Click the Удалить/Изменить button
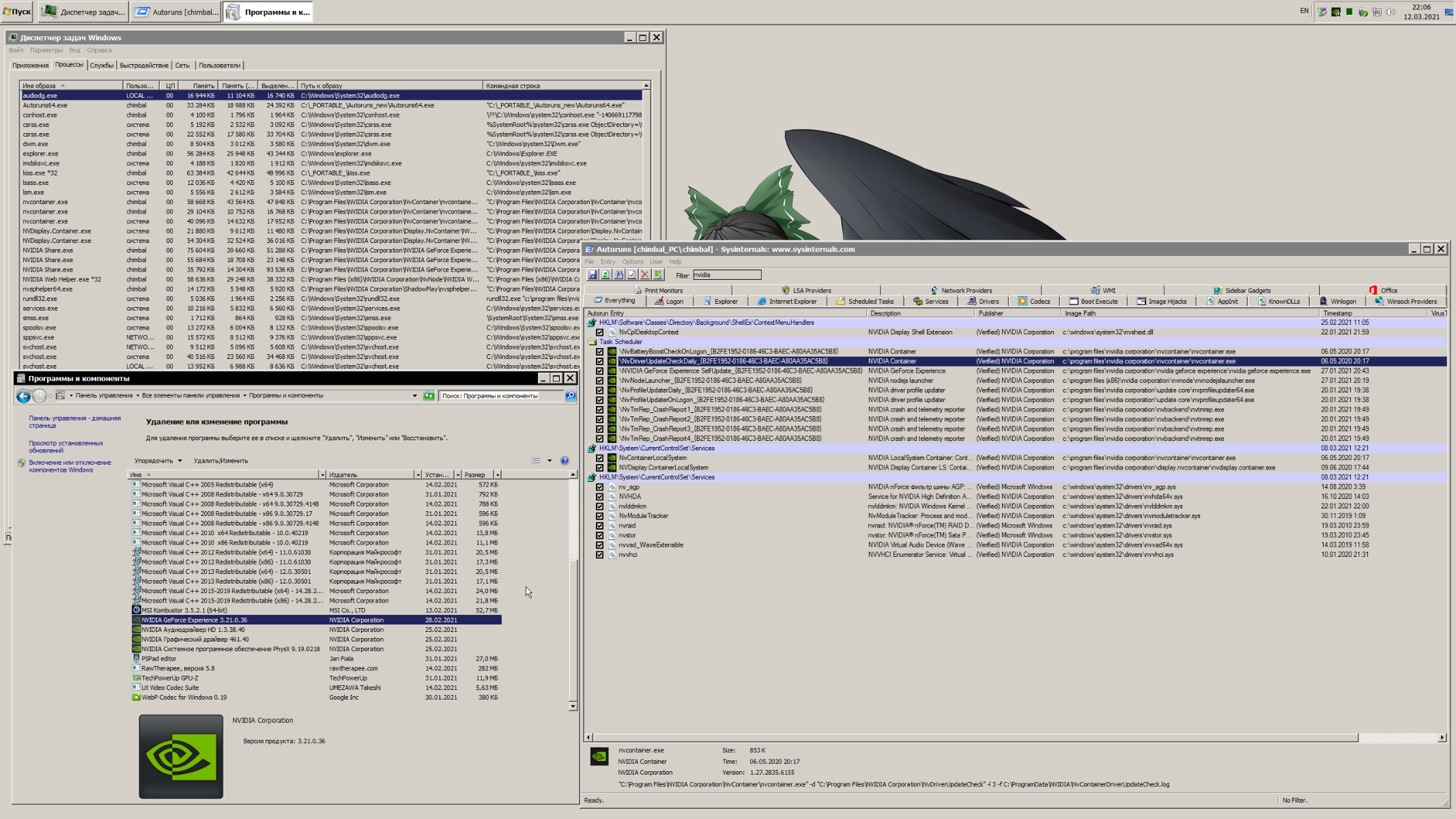Screen dimensions: 1456x819 (x=220, y=461)
